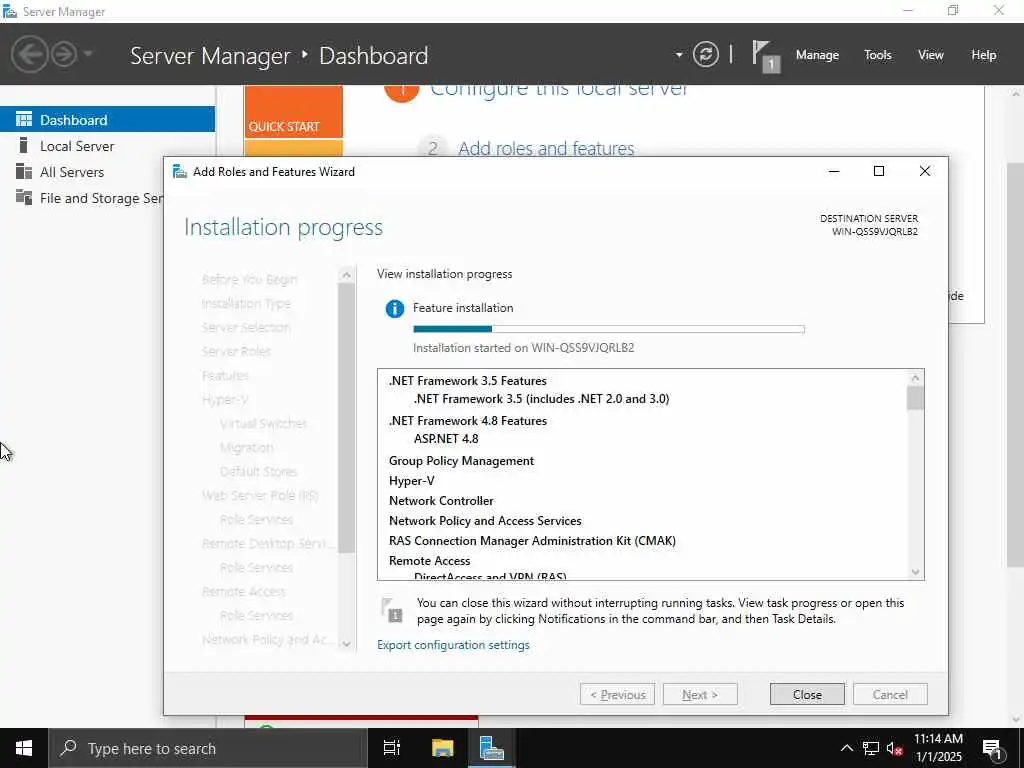Click the Export configuration settings link

453,645
